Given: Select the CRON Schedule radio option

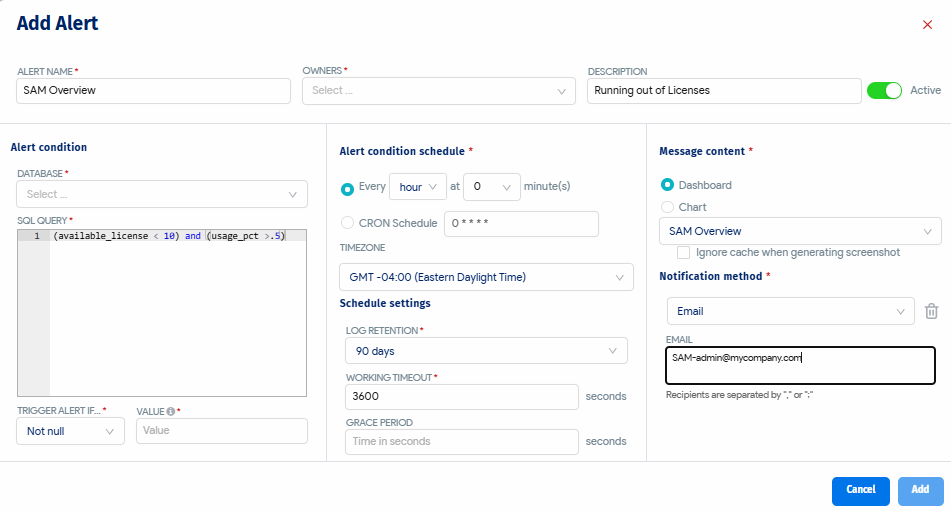Looking at the screenshot, I should tap(347, 223).
